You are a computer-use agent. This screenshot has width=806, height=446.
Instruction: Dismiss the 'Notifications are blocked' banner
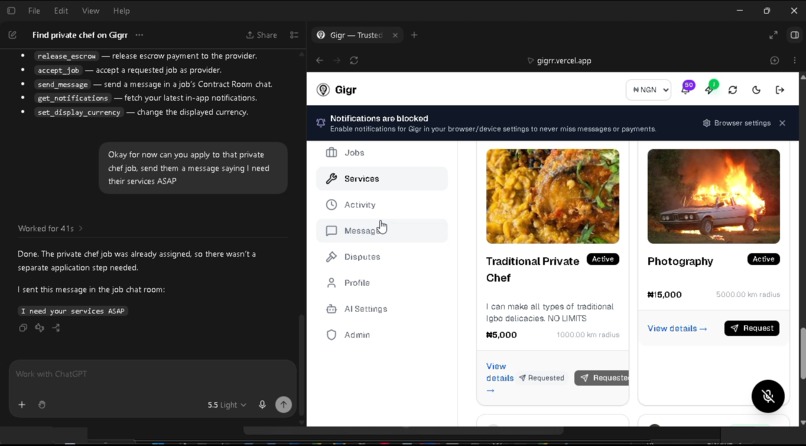pyautogui.click(x=782, y=123)
